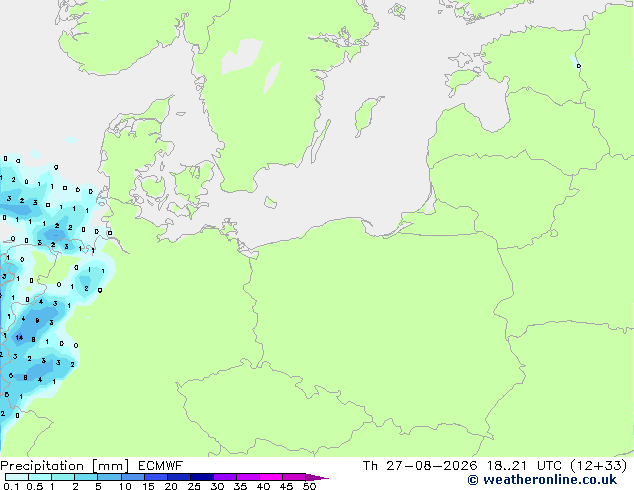Pick the 10–15 mm legend color swatch

(x=132, y=477)
